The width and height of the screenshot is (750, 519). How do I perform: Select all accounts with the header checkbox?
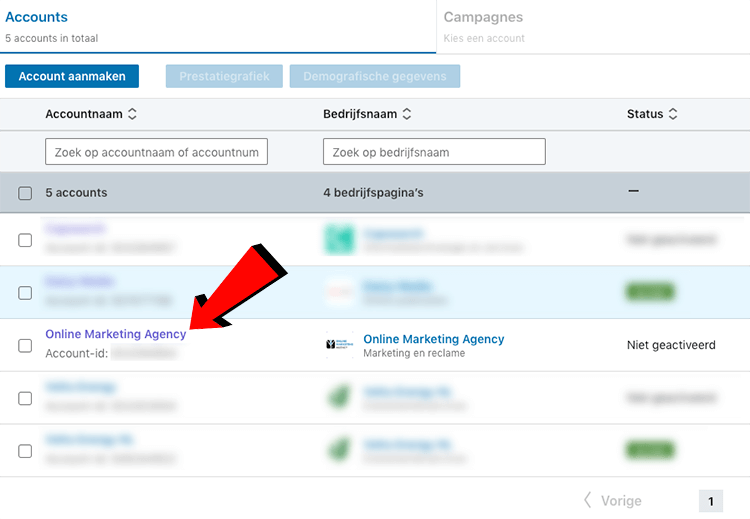point(25,193)
